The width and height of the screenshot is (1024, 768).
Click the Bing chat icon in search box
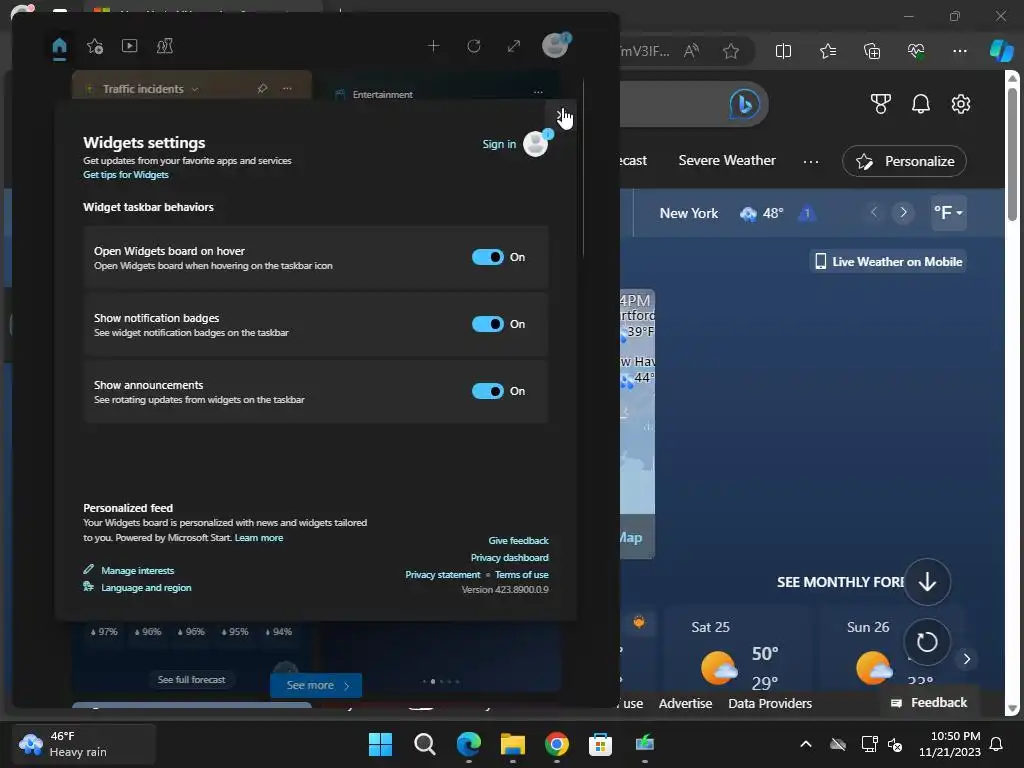[744, 104]
